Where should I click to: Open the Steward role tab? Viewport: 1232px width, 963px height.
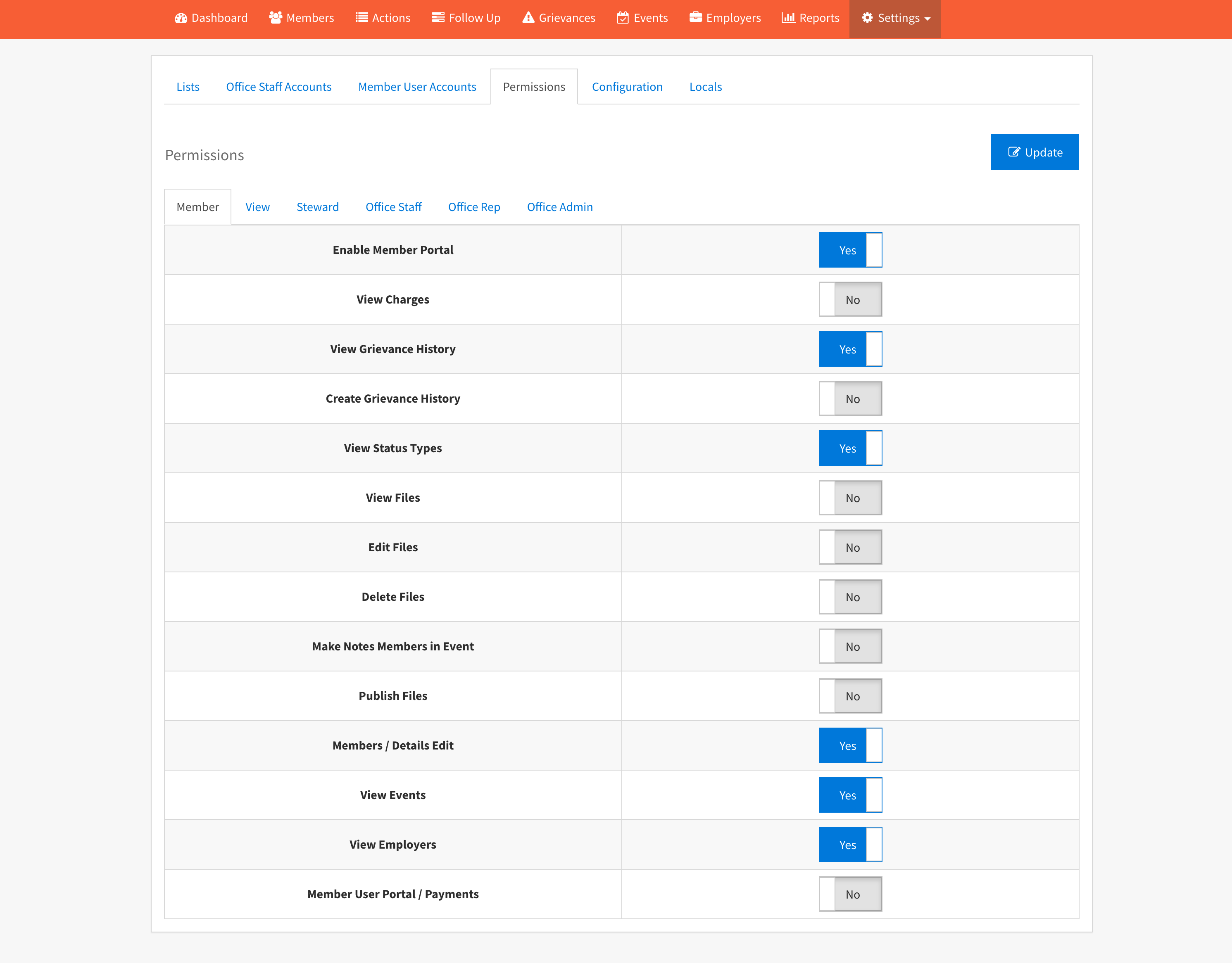tap(318, 207)
